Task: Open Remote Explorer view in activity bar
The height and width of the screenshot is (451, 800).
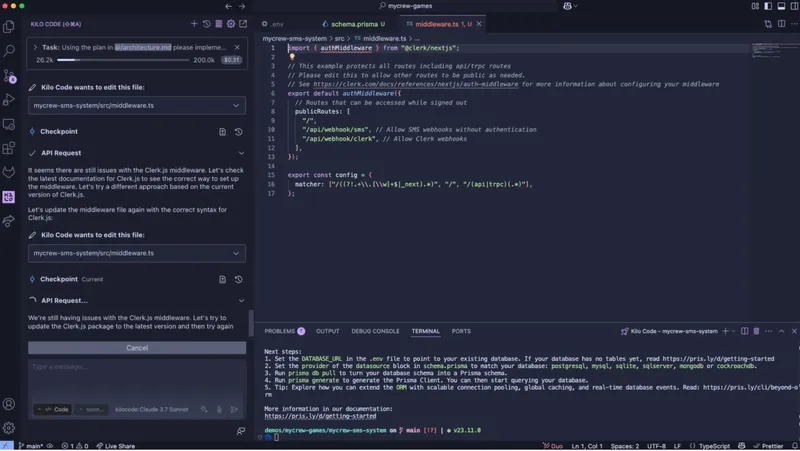Action: 9,124
